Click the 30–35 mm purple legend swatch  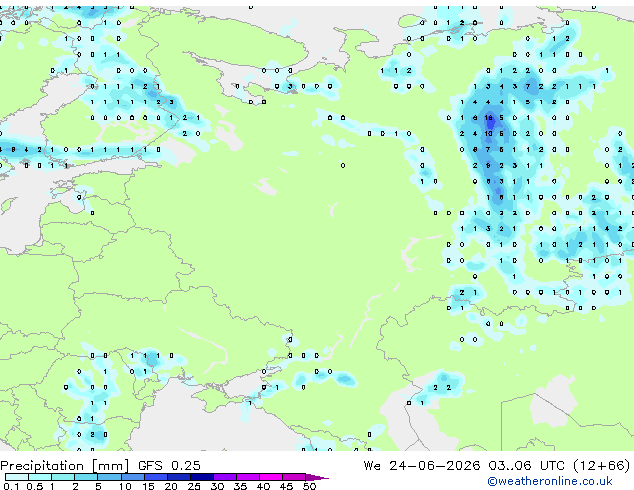click(225, 477)
